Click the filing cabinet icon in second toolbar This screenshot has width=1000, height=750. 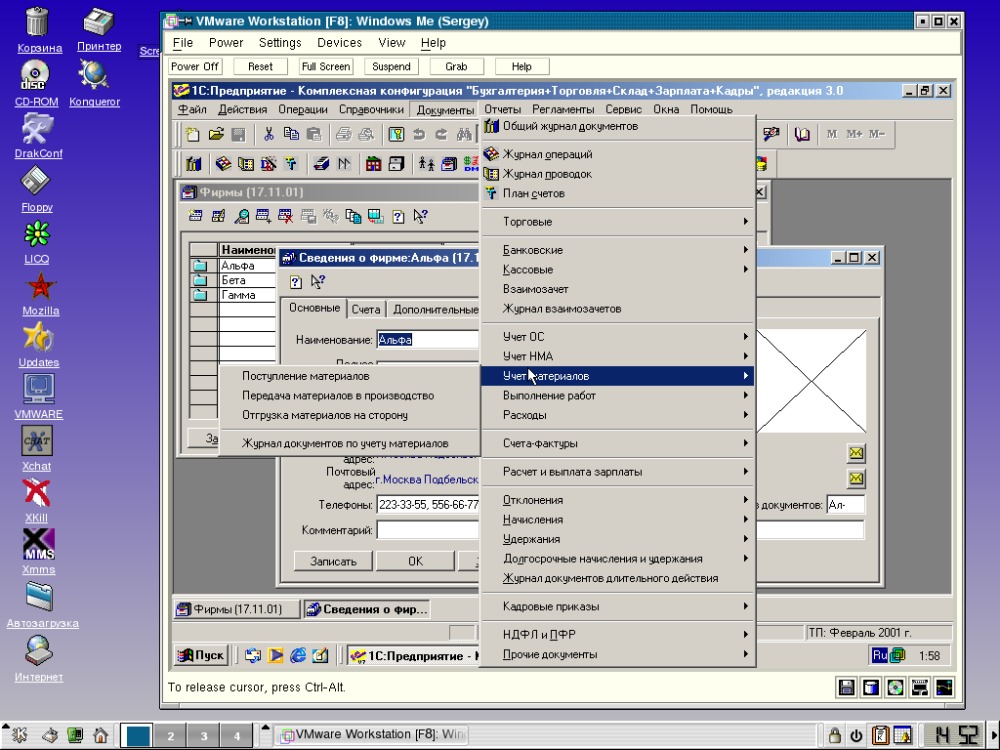[x=396, y=164]
